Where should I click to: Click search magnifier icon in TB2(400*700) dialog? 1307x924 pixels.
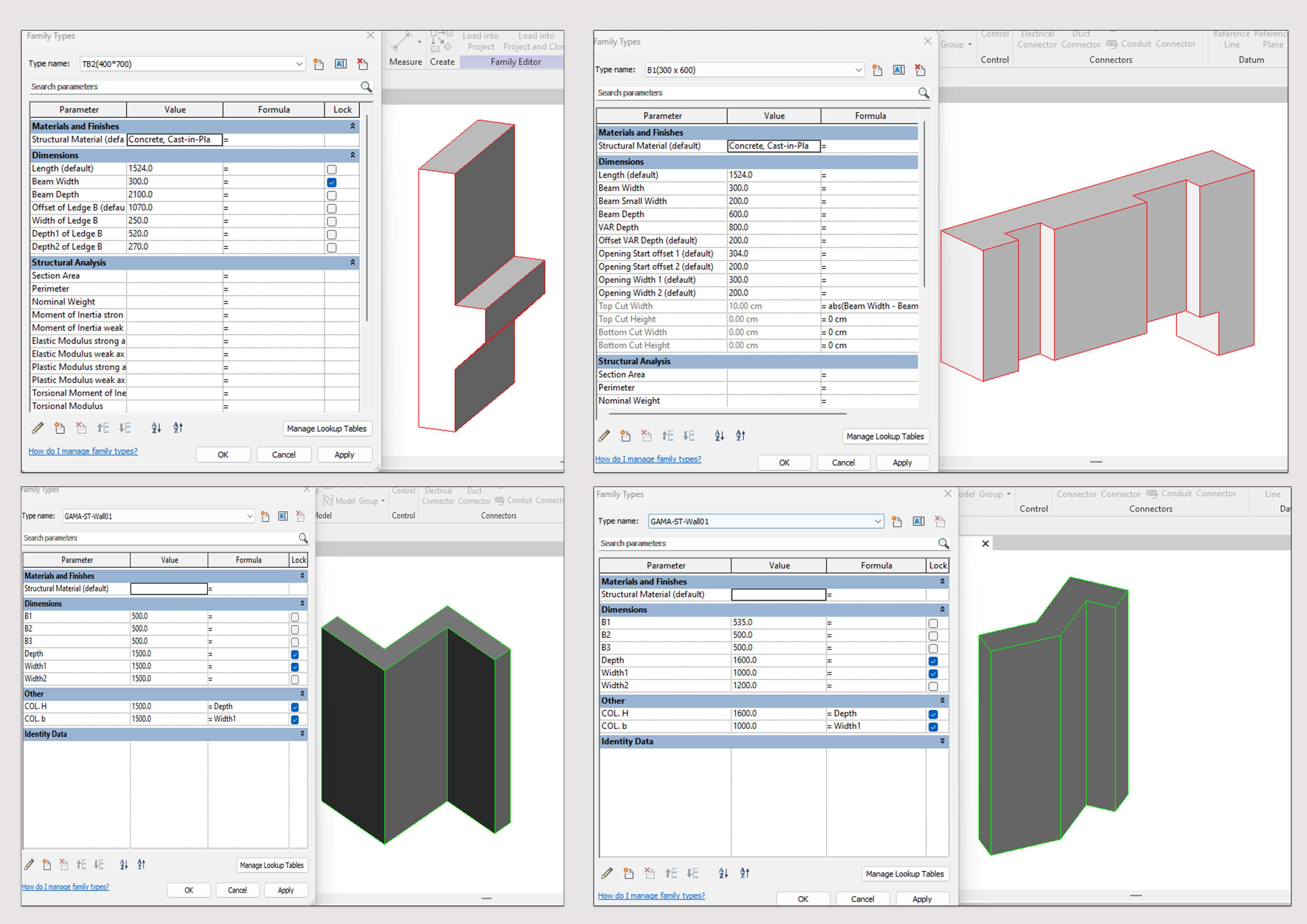coord(366,86)
